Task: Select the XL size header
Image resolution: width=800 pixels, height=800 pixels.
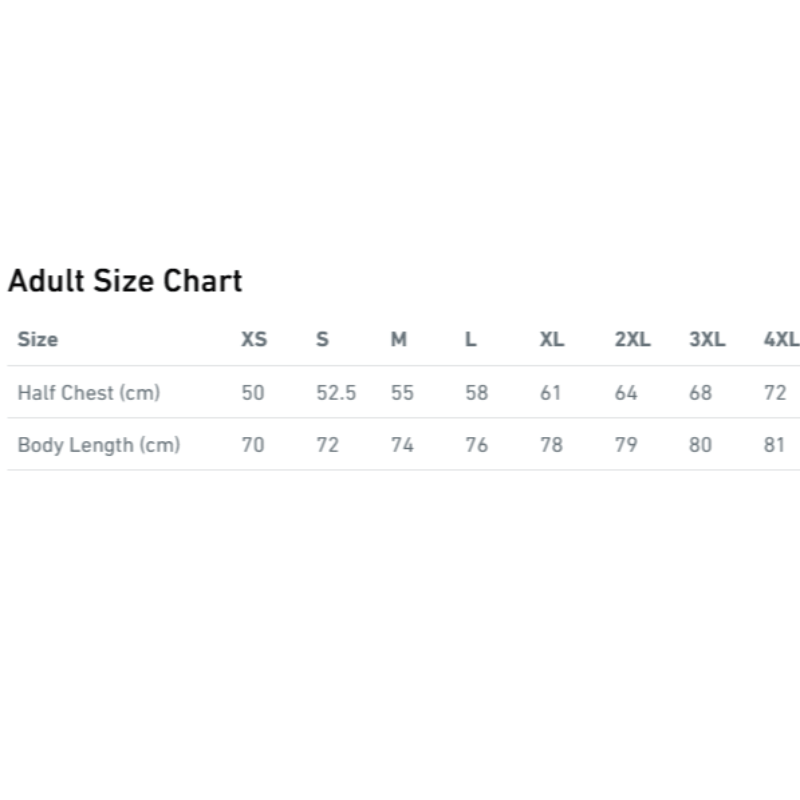Action: tap(552, 339)
